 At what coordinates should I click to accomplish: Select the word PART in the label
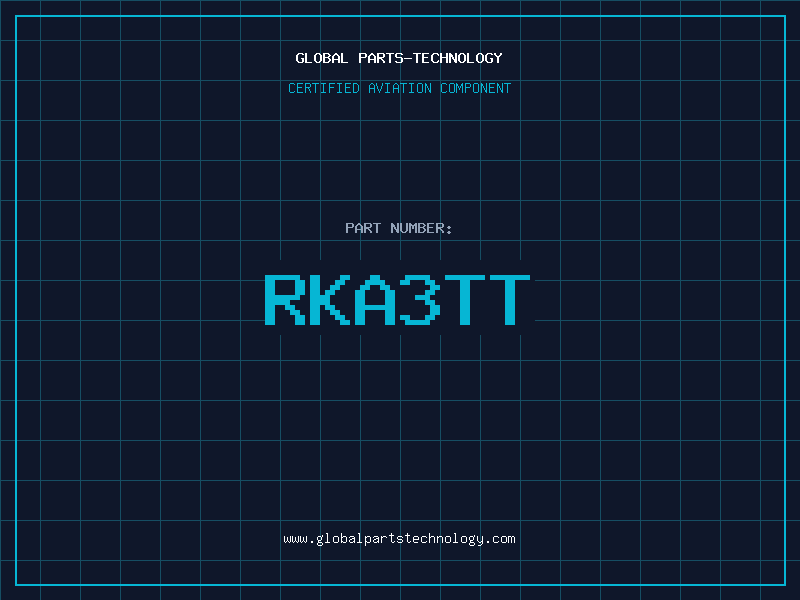363,228
